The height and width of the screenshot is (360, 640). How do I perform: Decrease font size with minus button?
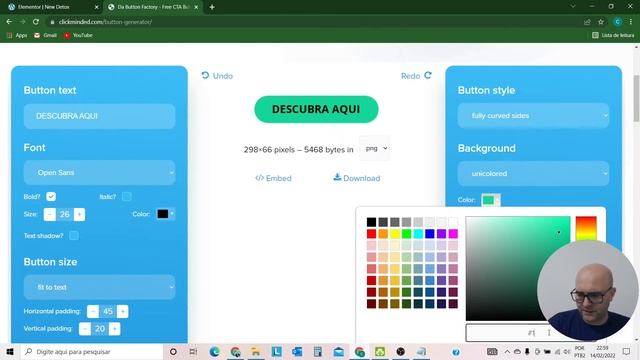[x=50, y=214]
